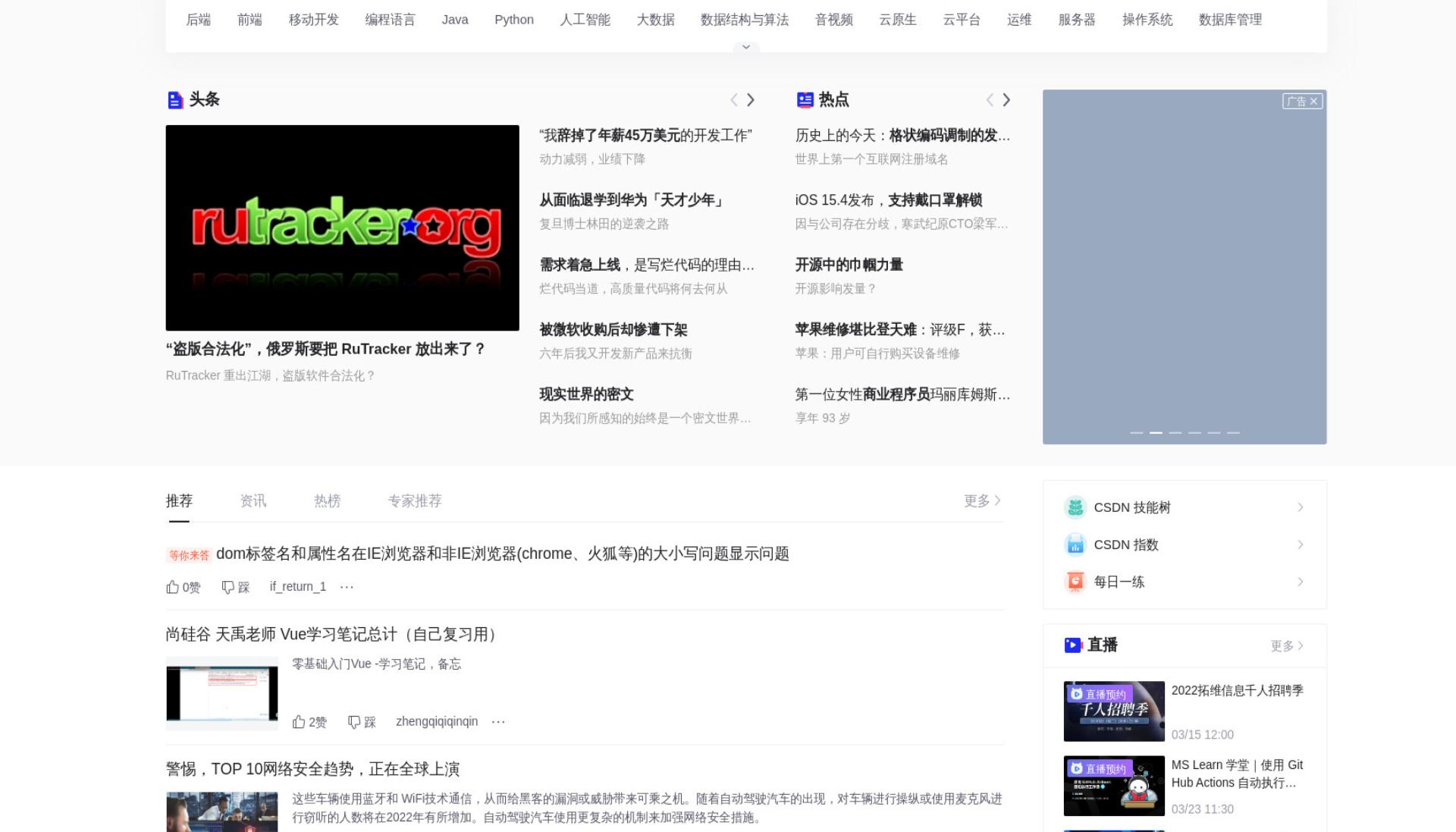Open the 人工智能 category

click(585, 20)
